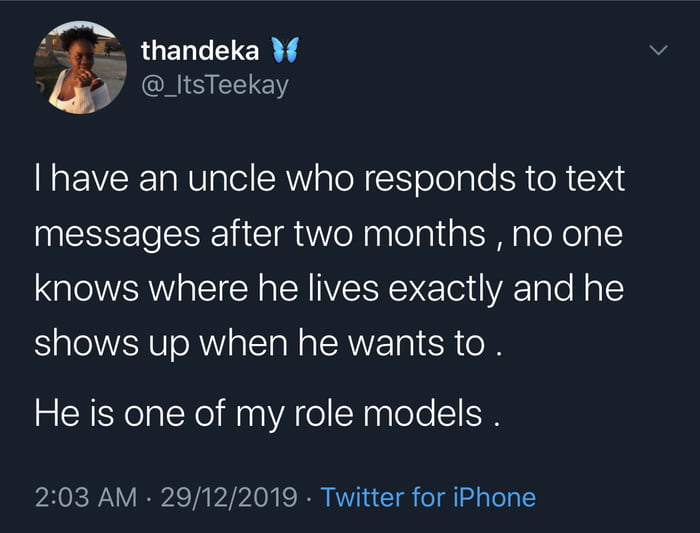
Task: Open the @_ItsTeekay handle link
Action: tap(214, 86)
